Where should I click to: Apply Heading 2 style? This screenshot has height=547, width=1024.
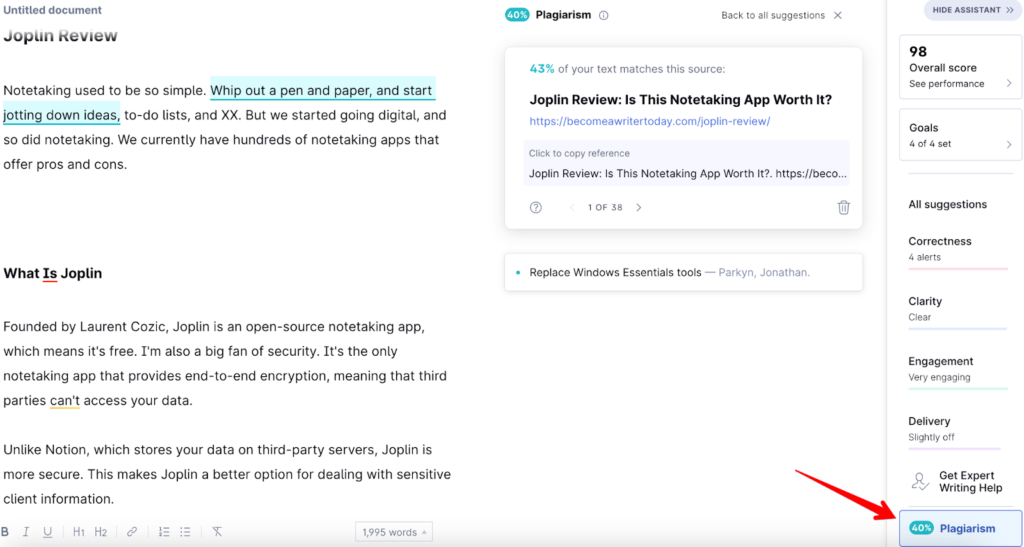pos(101,532)
